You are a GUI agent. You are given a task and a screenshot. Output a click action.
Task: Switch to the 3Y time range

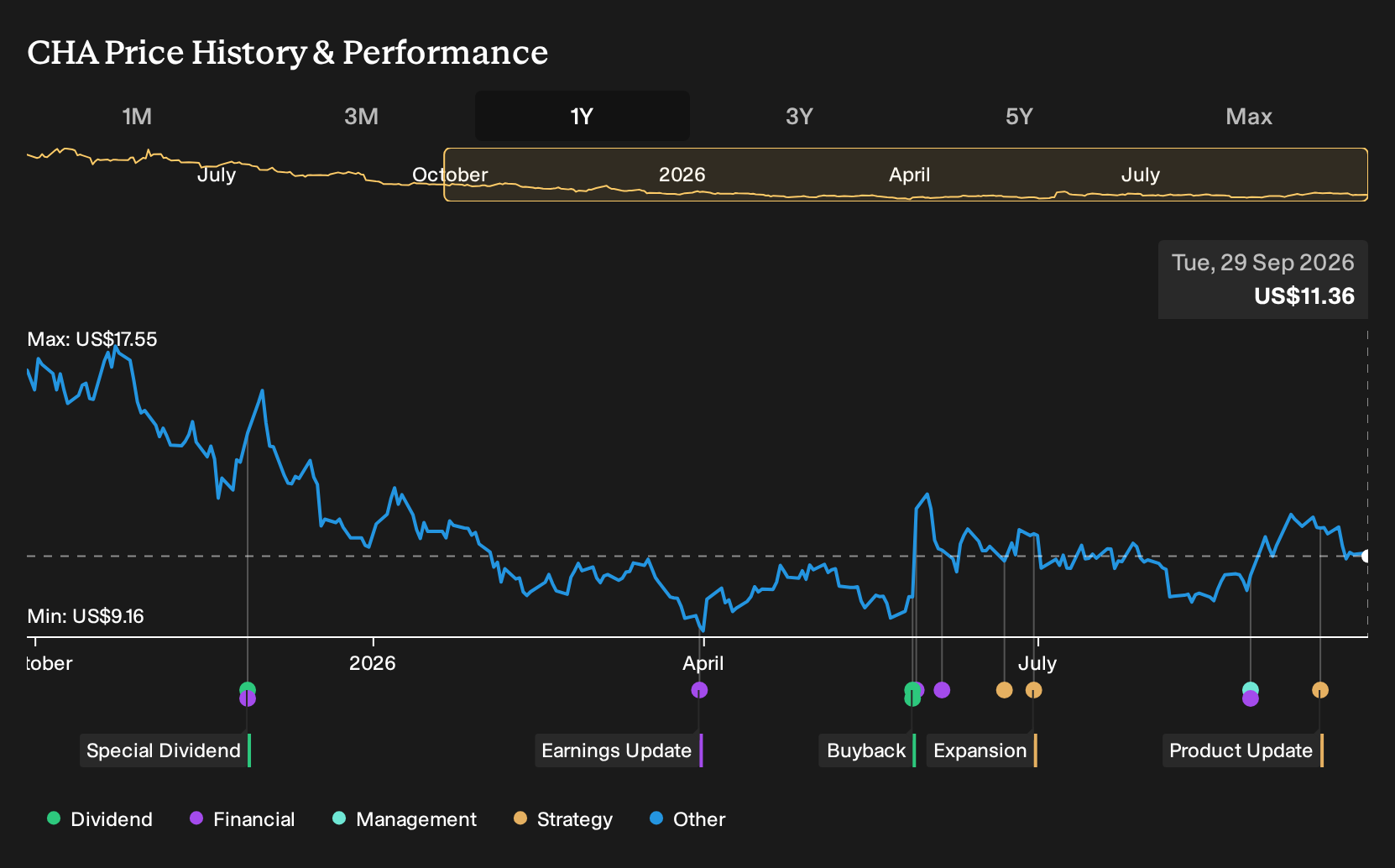[x=799, y=116]
